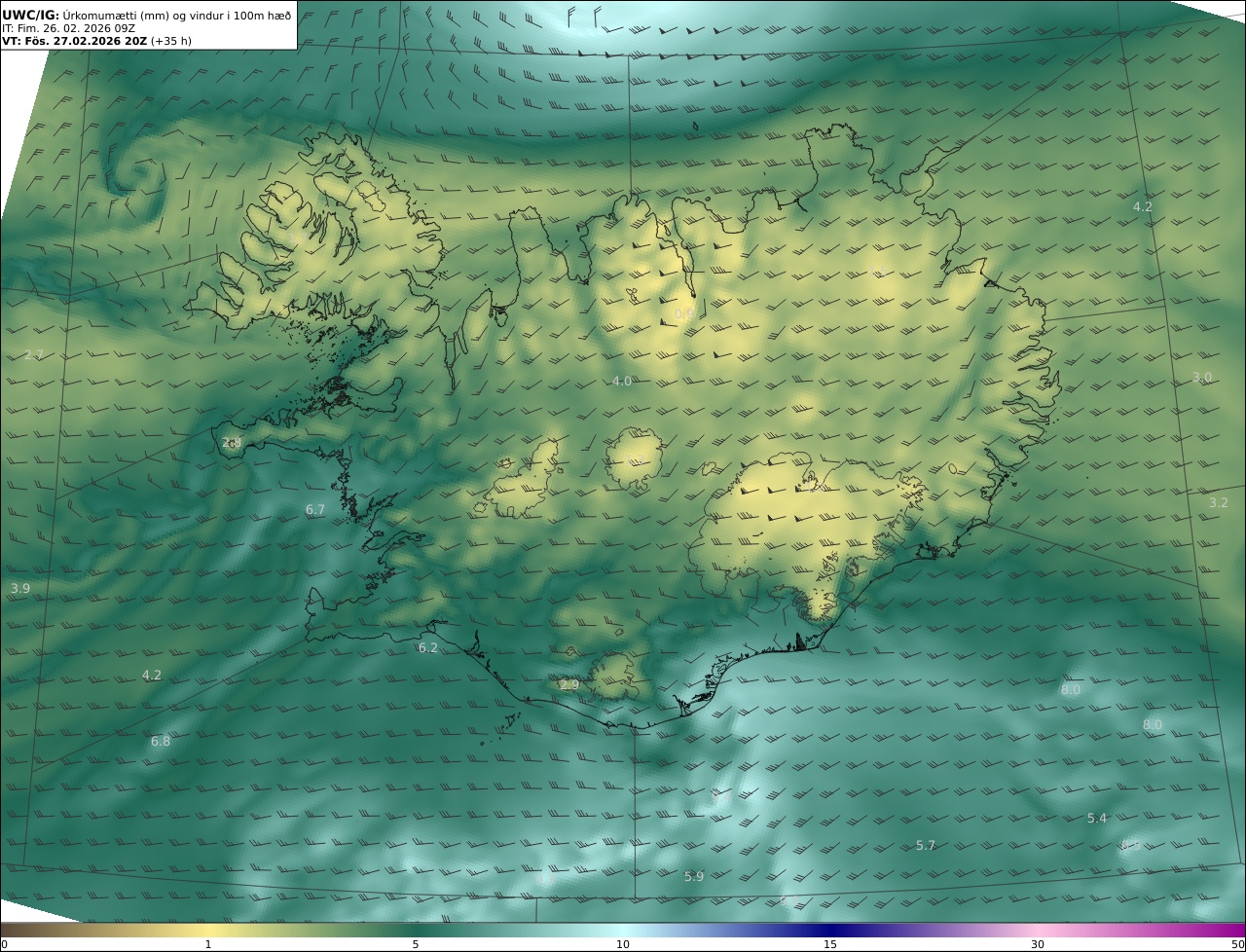Click the 0.9 value label on the map
Viewport: 1246px width, 952px height.
coord(685,314)
